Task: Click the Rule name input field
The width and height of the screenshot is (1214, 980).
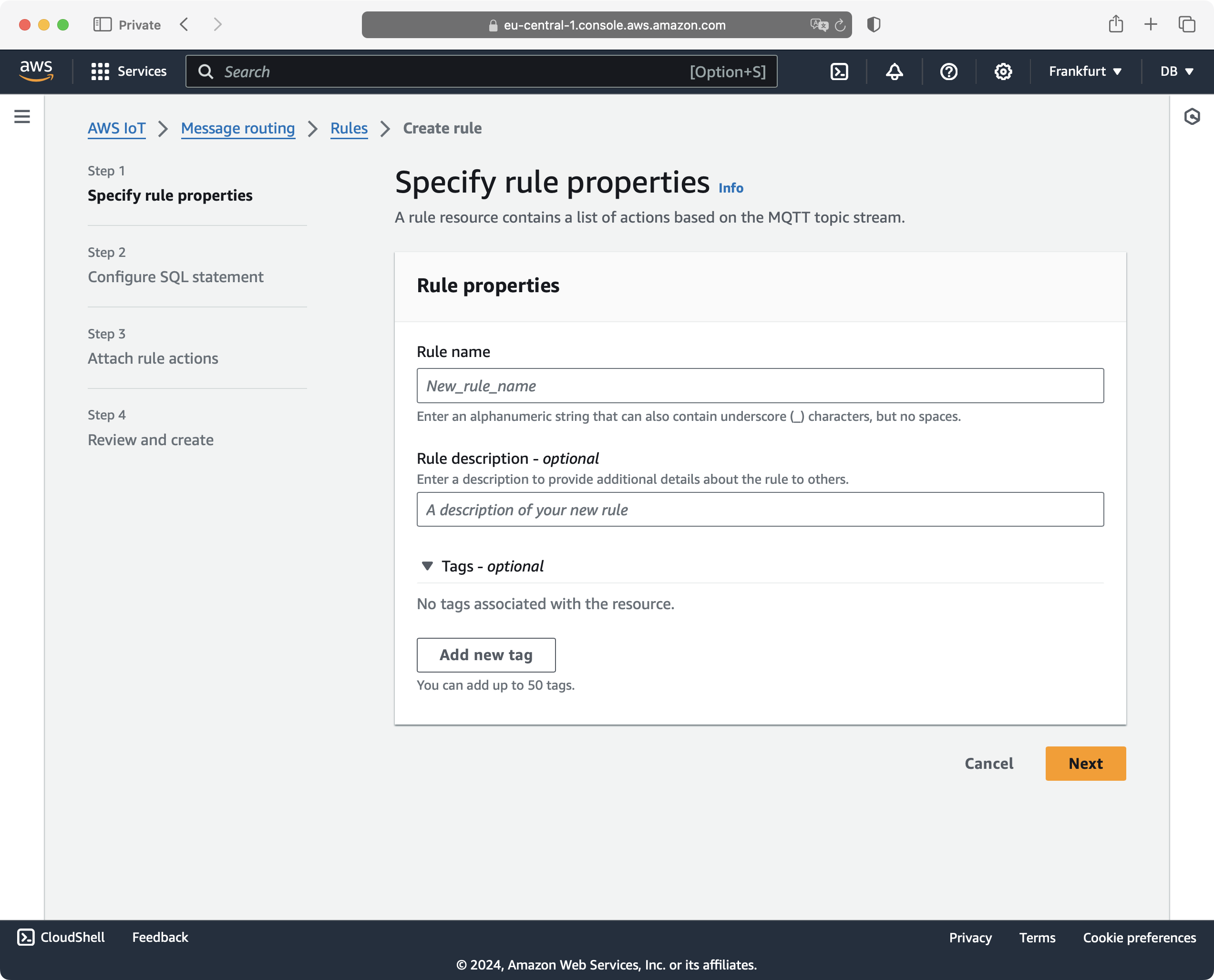Action: [760, 385]
